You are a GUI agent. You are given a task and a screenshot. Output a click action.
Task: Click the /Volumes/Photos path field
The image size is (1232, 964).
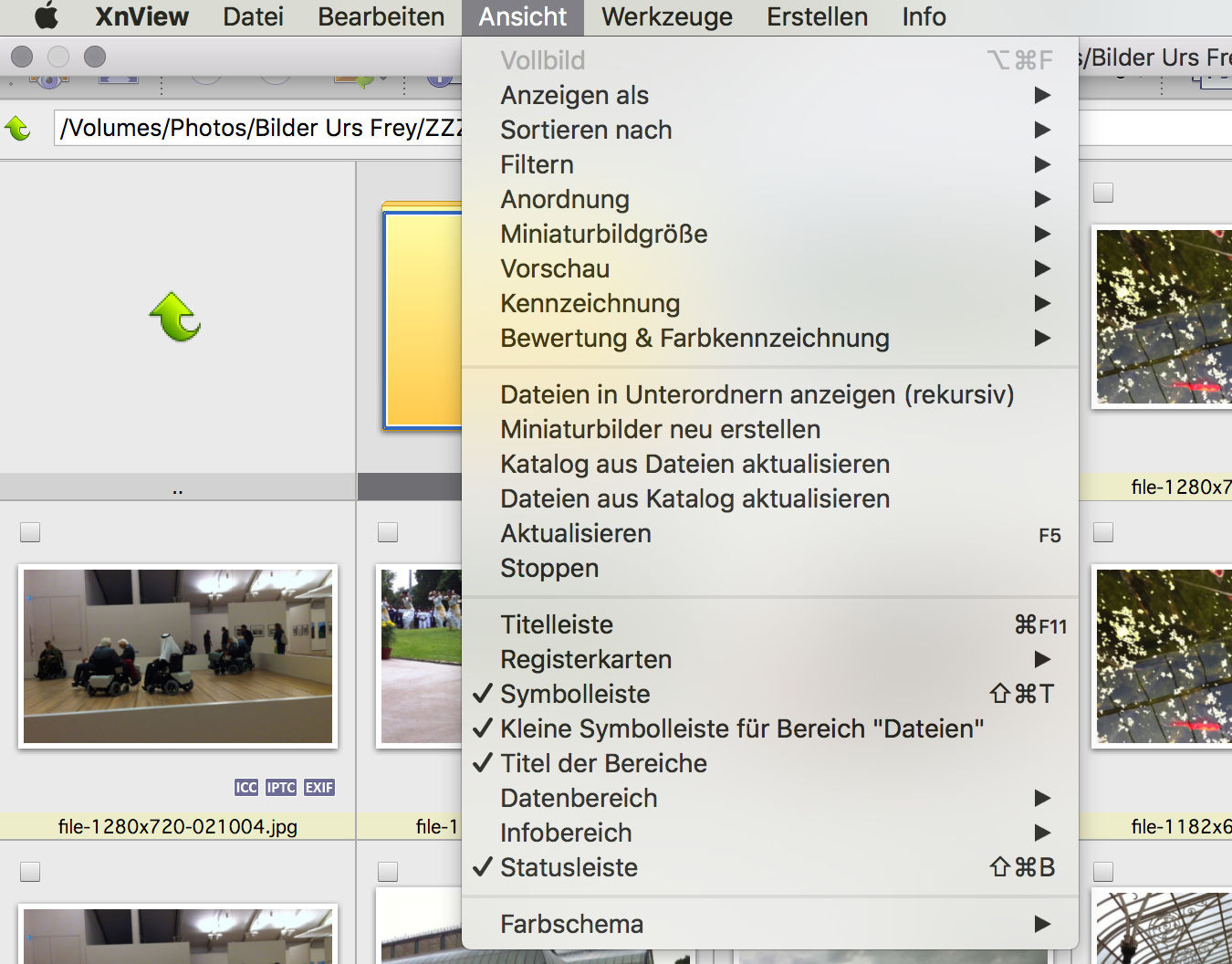click(x=259, y=128)
